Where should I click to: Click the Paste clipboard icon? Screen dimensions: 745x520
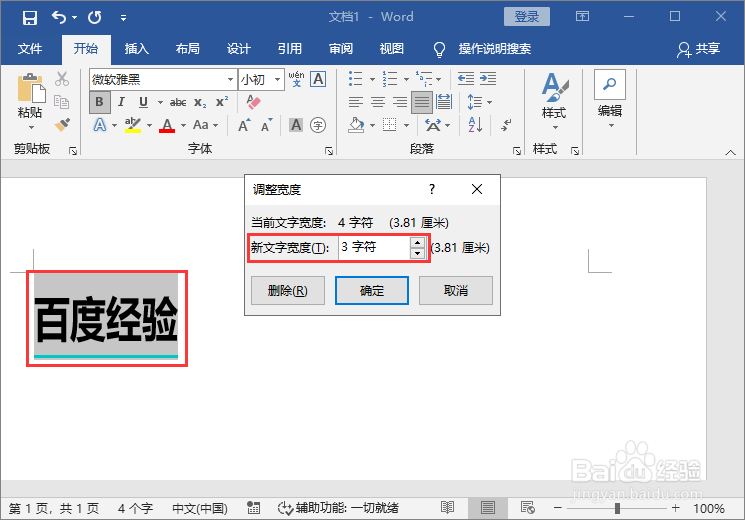[30, 88]
